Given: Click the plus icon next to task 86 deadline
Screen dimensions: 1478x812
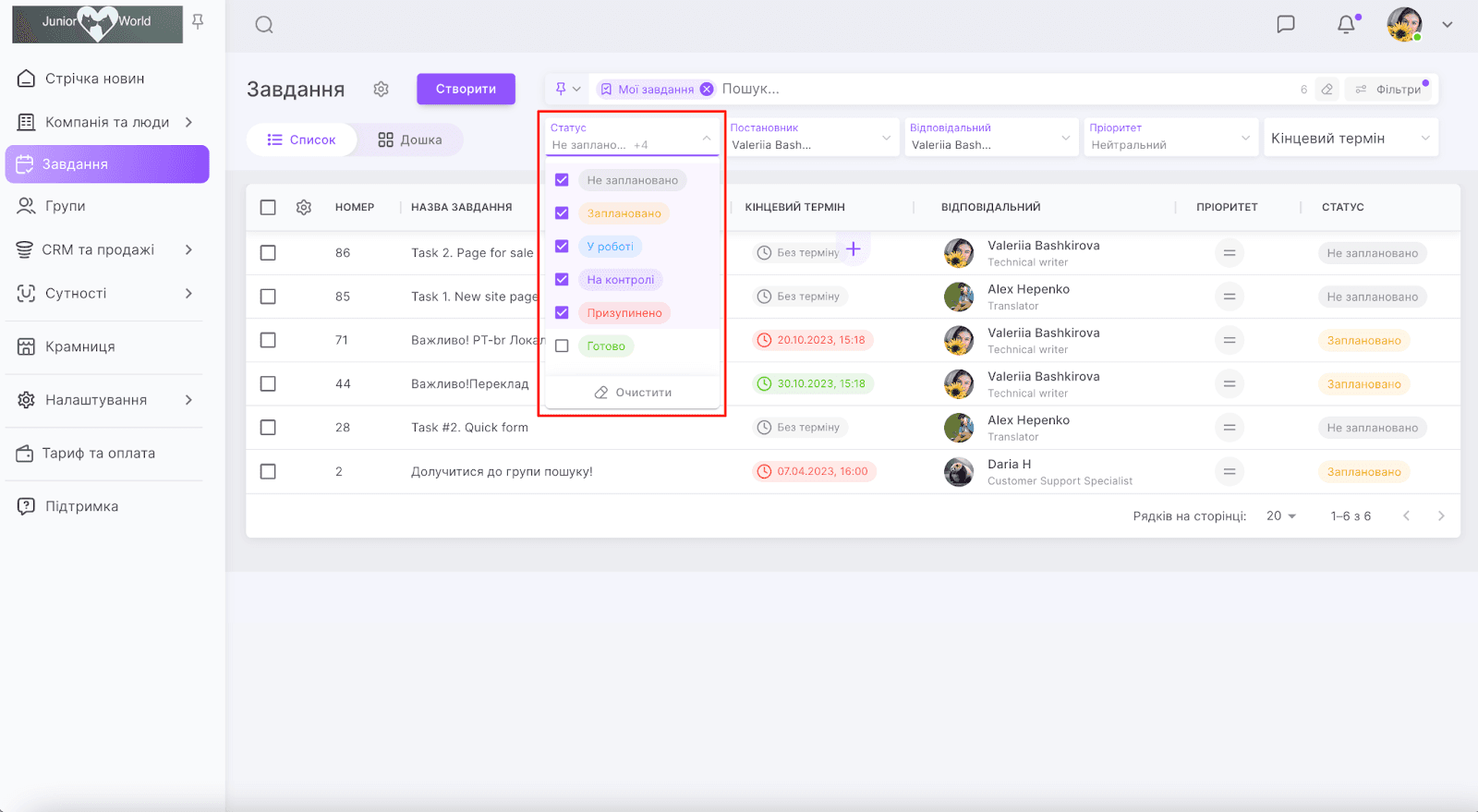Looking at the screenshot, I should pyautogui.click(x=854, y=249).
